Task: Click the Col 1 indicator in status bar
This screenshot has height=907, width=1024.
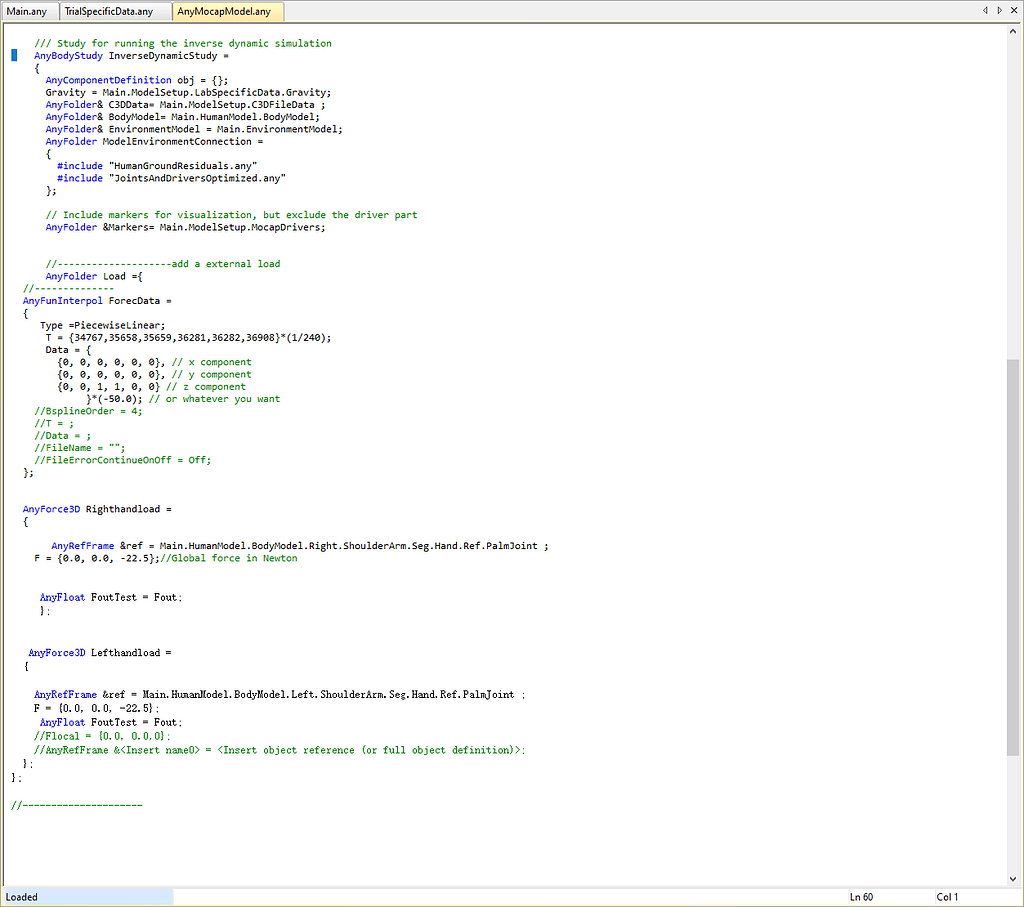Action: click(946, 896)
